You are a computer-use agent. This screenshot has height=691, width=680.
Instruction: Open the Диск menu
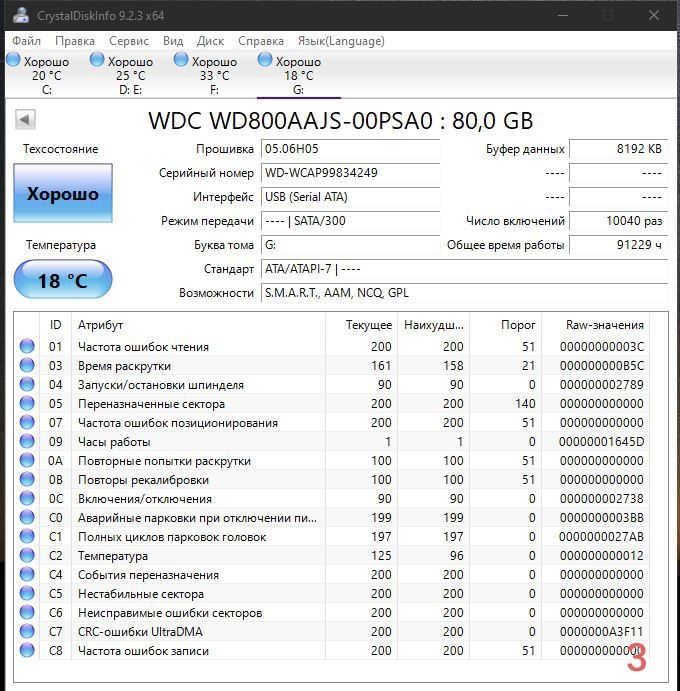[210, 41]
